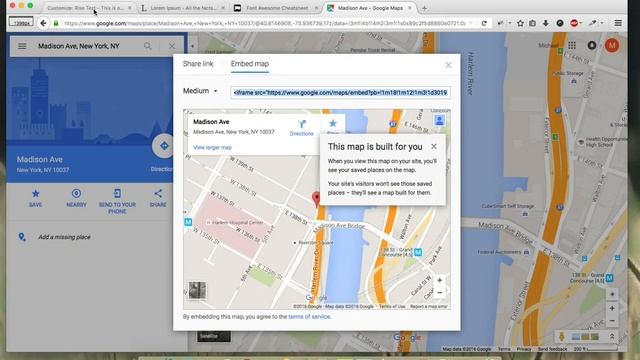Open the Firefox hamburger menu

[618, 23]
